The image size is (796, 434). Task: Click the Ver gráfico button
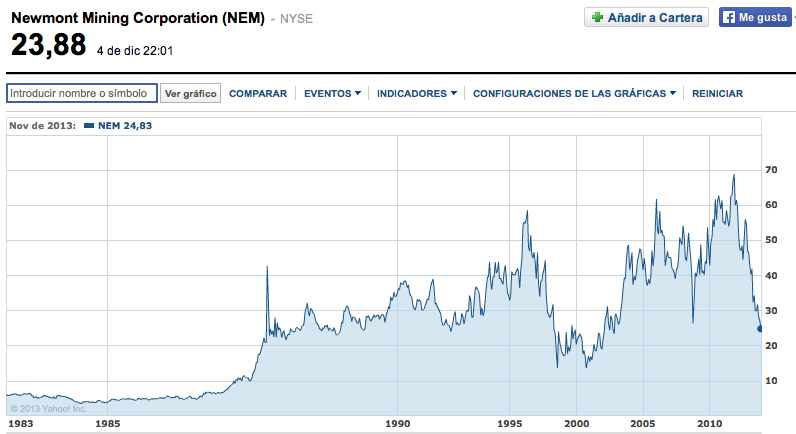tap(190, 93)
